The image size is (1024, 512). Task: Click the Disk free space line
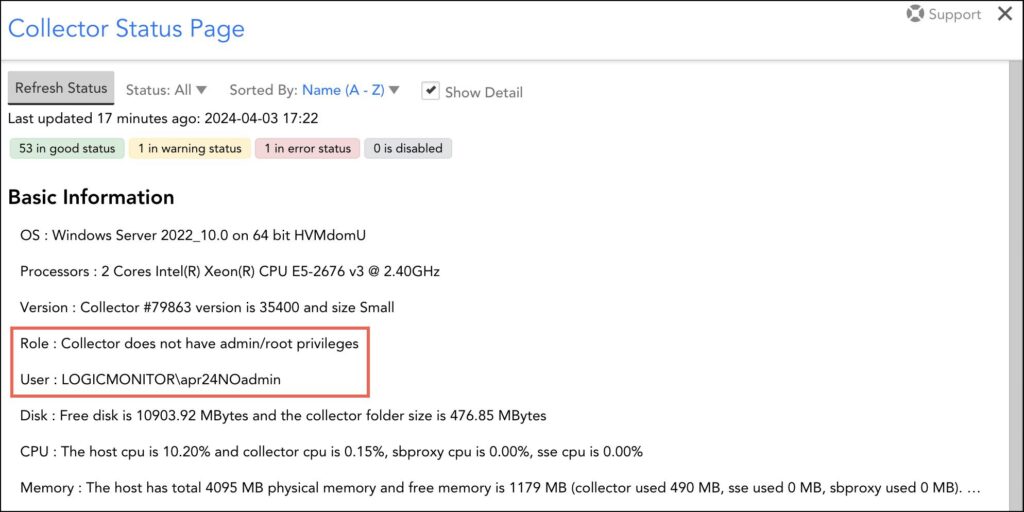283,415
